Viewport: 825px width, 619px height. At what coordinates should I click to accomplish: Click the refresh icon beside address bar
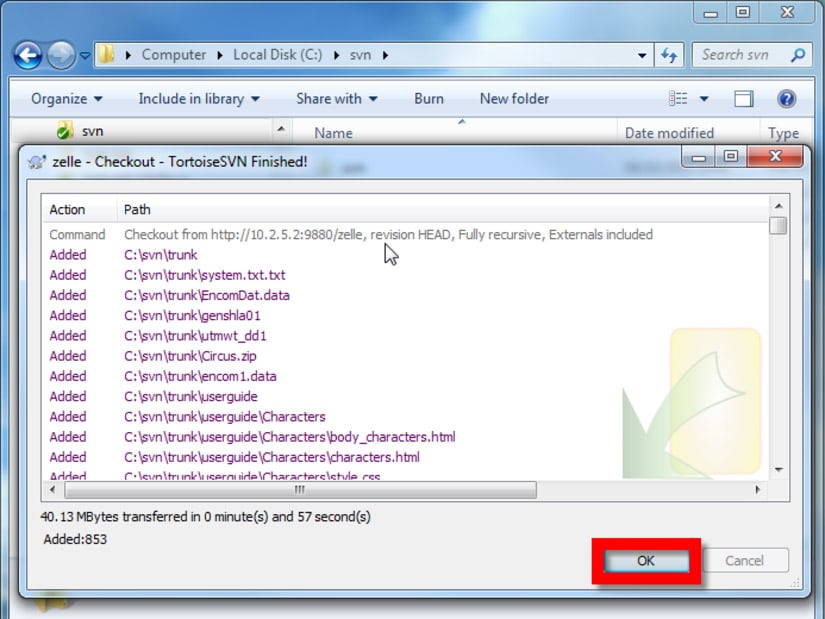(x=669, y=55)
